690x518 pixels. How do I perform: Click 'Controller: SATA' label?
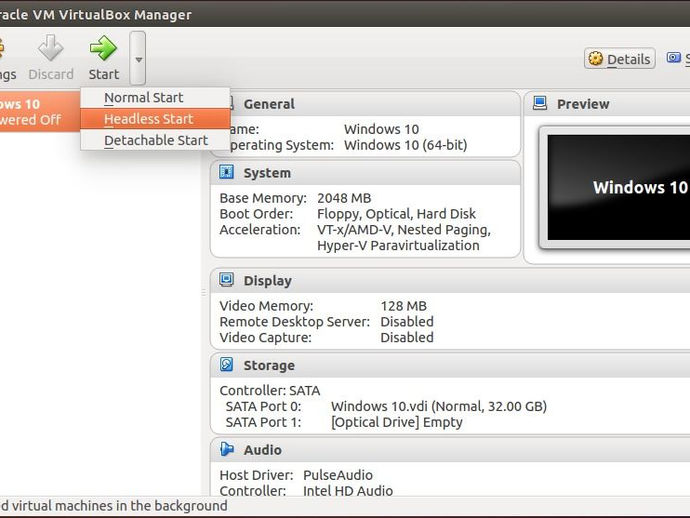270,391
